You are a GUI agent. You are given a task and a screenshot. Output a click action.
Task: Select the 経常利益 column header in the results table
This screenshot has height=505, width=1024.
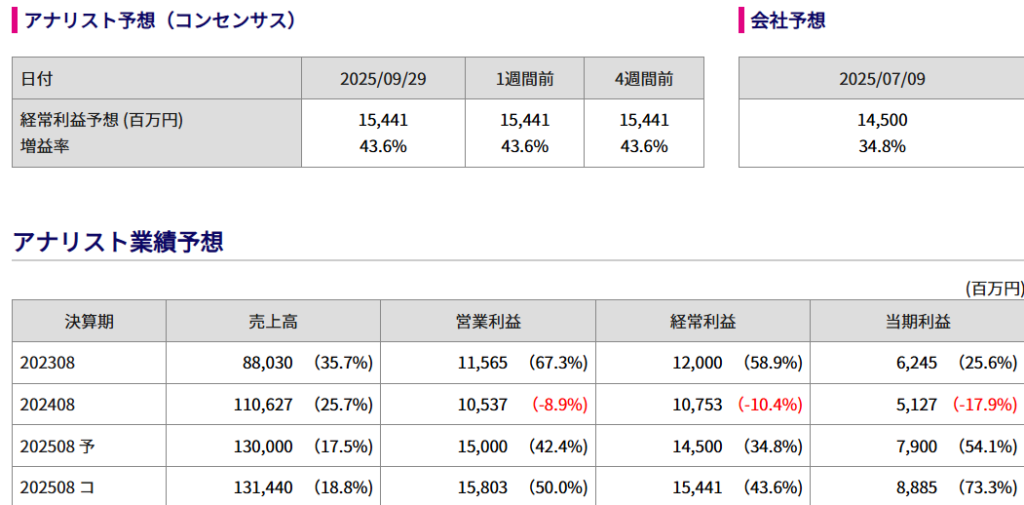pyautogui.click(x=703, y=321)
